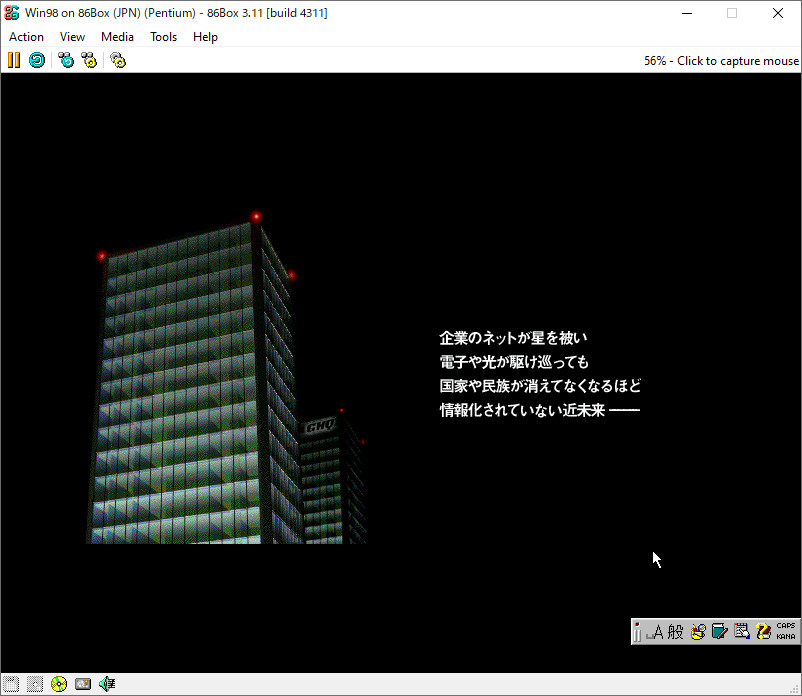Click the IME conversion mode '般' button
Image resolution: width=802 pixels, height=696 pixels.
675,632
